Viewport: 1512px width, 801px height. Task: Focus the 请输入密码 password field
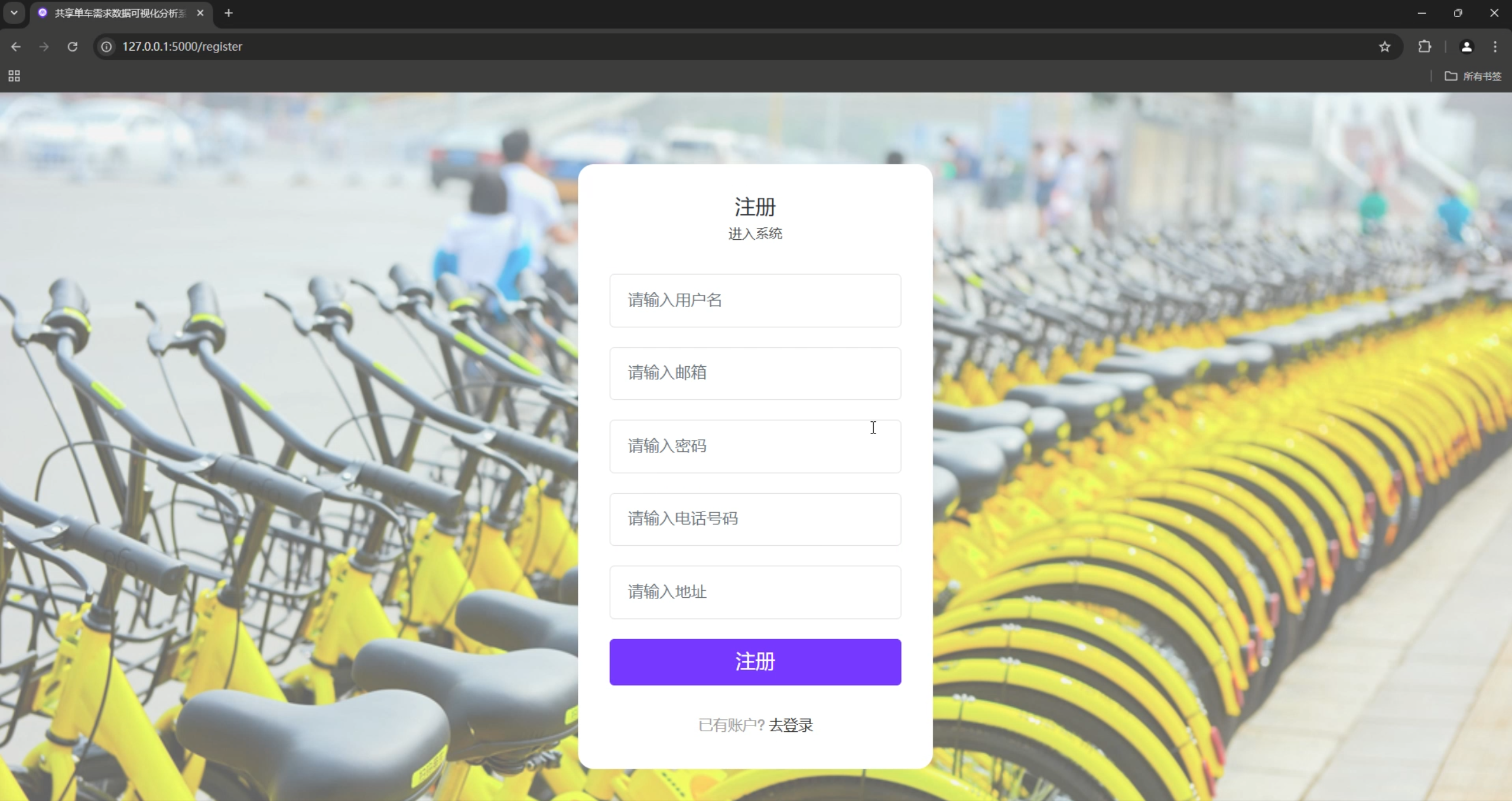click(x=755, y=446)
